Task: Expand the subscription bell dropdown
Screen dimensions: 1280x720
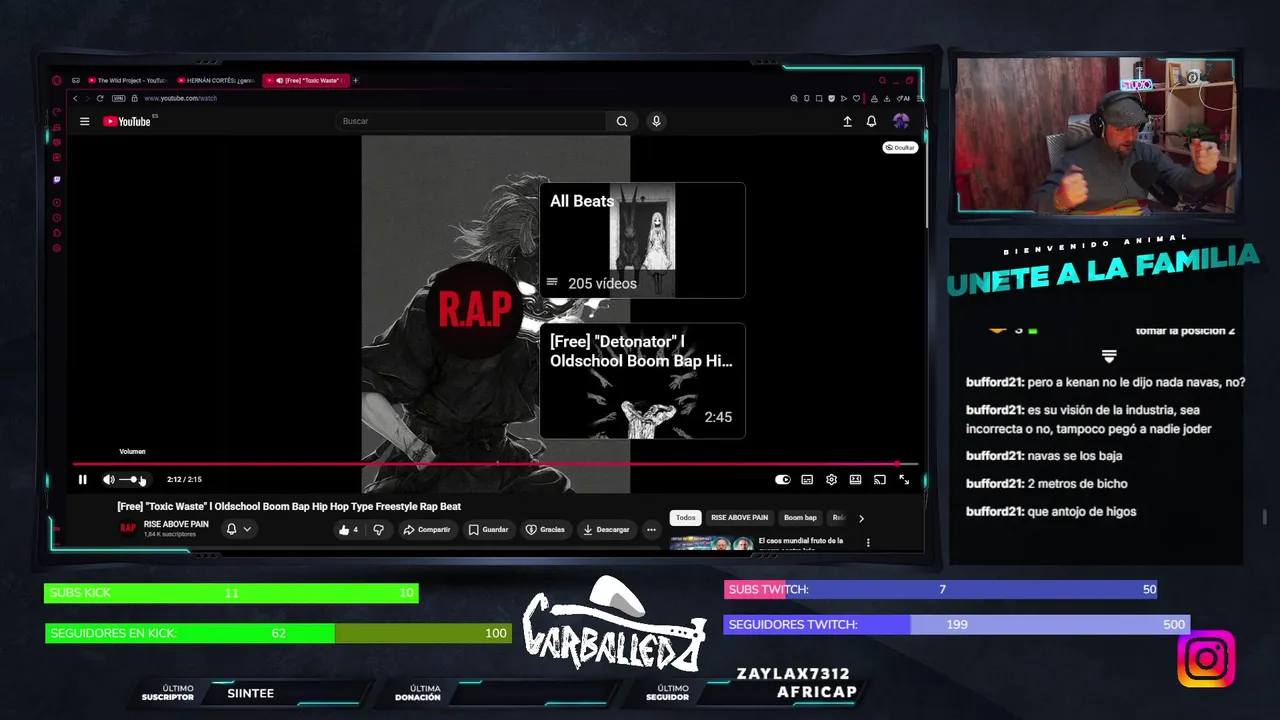Action: pyautogui.click(x=238, y=529)
